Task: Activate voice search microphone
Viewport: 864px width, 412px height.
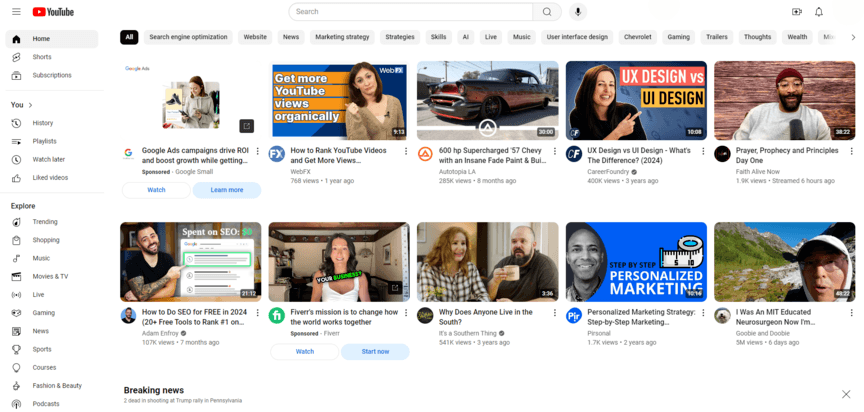Action: [x=578, y=12]
